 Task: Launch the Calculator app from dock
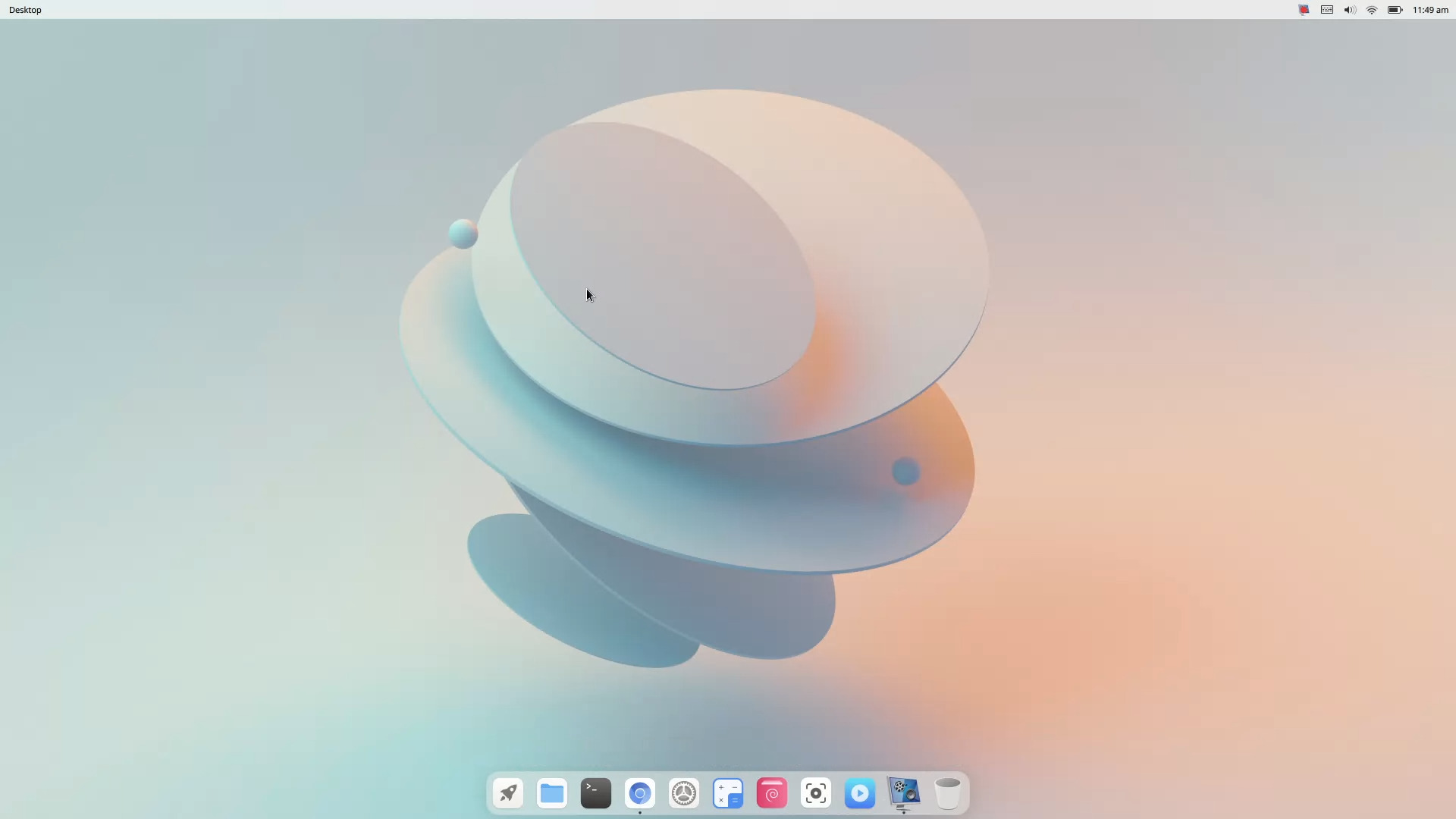(728, 793)
